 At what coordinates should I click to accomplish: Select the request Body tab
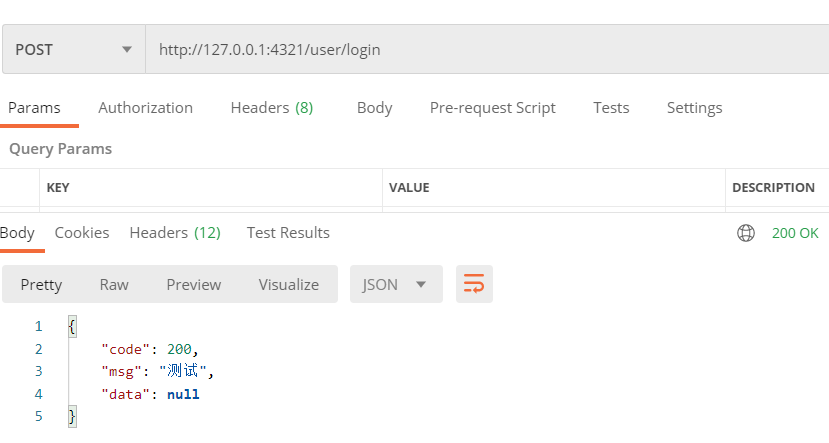(x=374, y=108)
